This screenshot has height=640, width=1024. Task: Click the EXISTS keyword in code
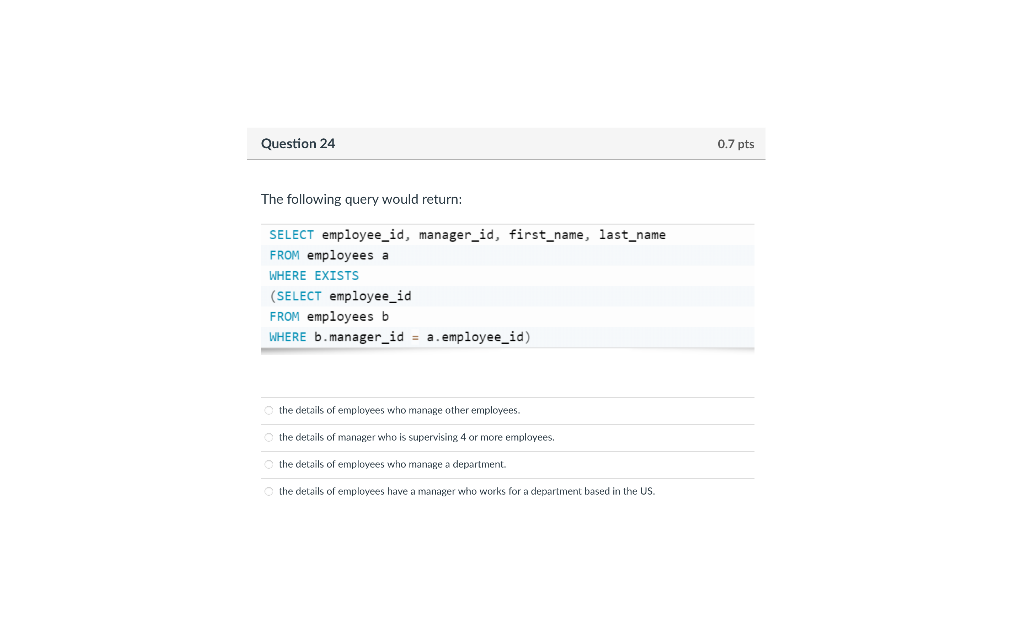click(x=336, y=276)
